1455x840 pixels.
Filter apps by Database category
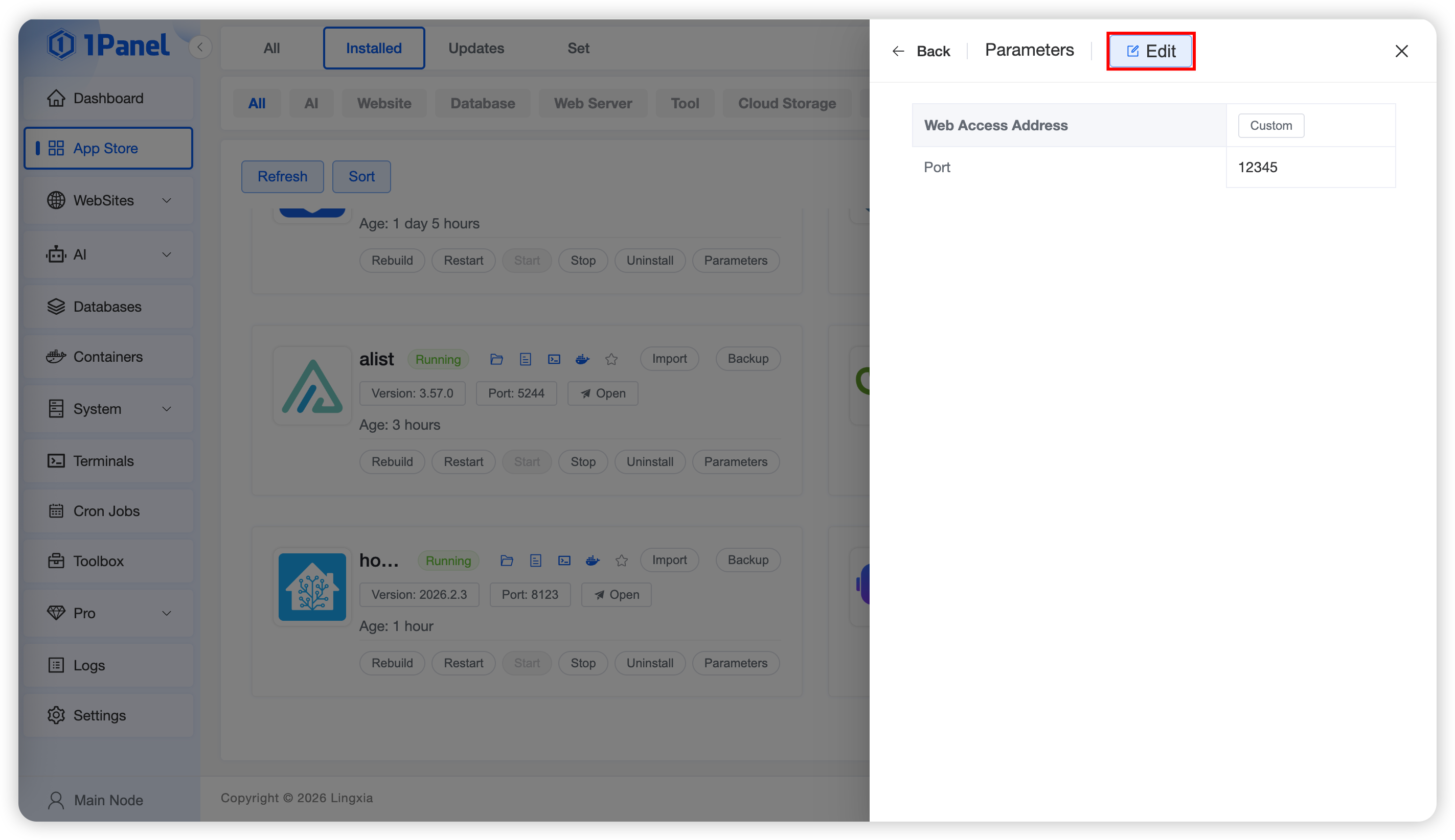pyautogui.click(x=483, y=103)
